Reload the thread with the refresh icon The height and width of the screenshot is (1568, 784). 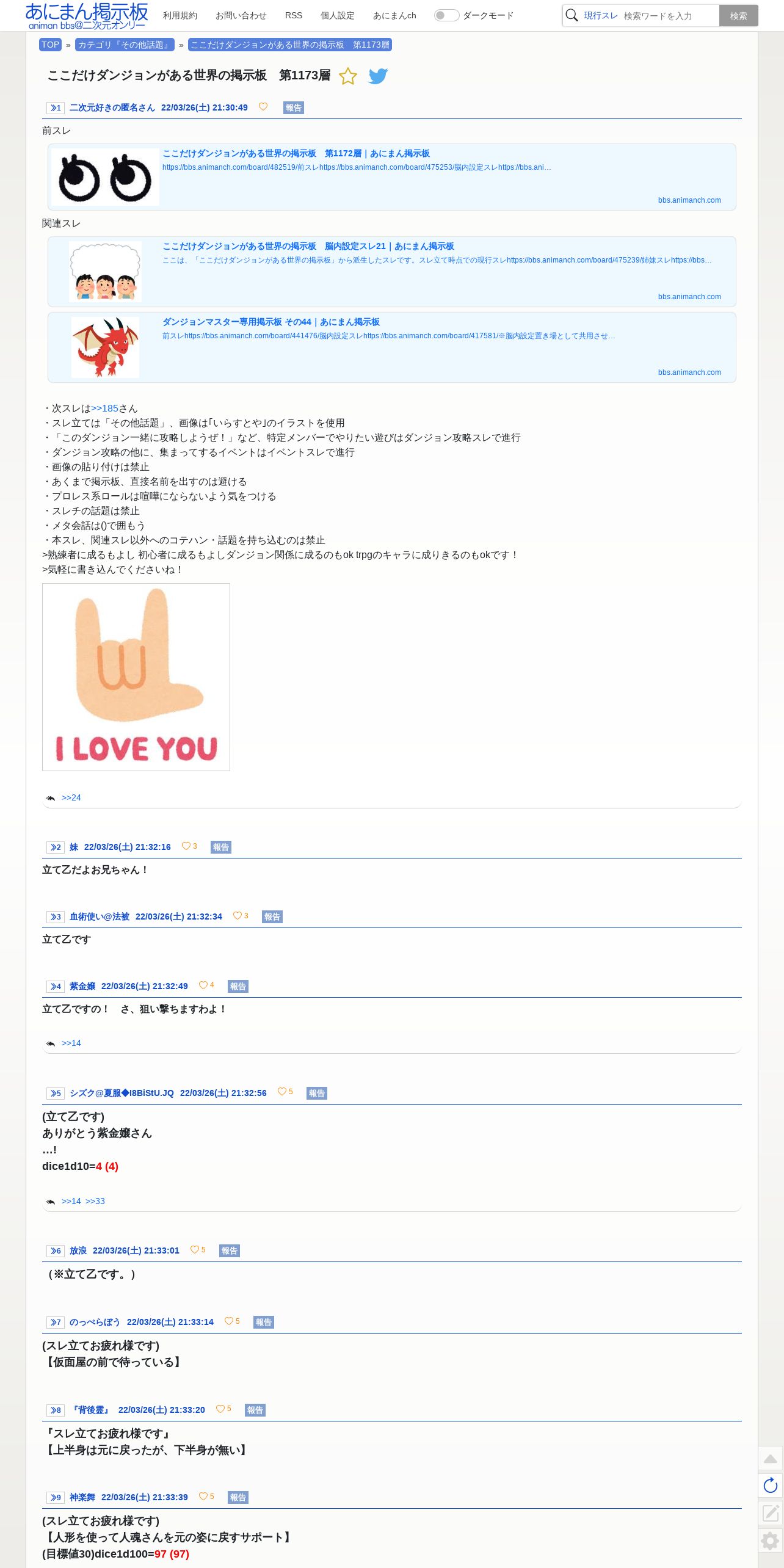click(771, 1486)
